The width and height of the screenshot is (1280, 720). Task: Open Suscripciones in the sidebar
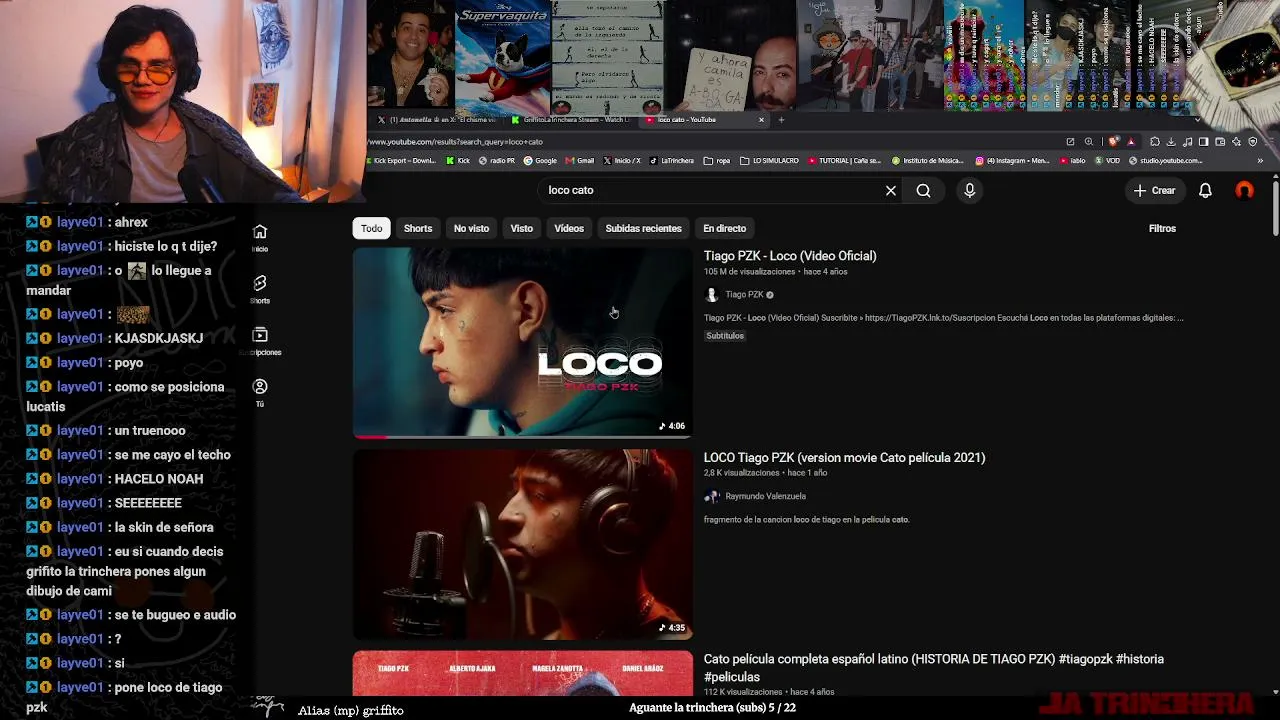tap(260, 342)
